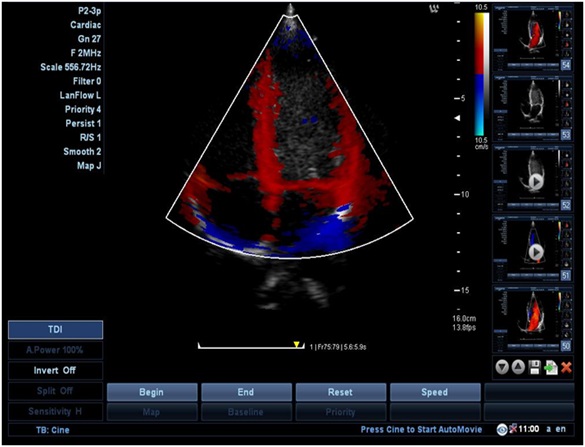Click the scroll up arrow icon under thumbnails
The image size is (585, 447).
tap(518, 368)
